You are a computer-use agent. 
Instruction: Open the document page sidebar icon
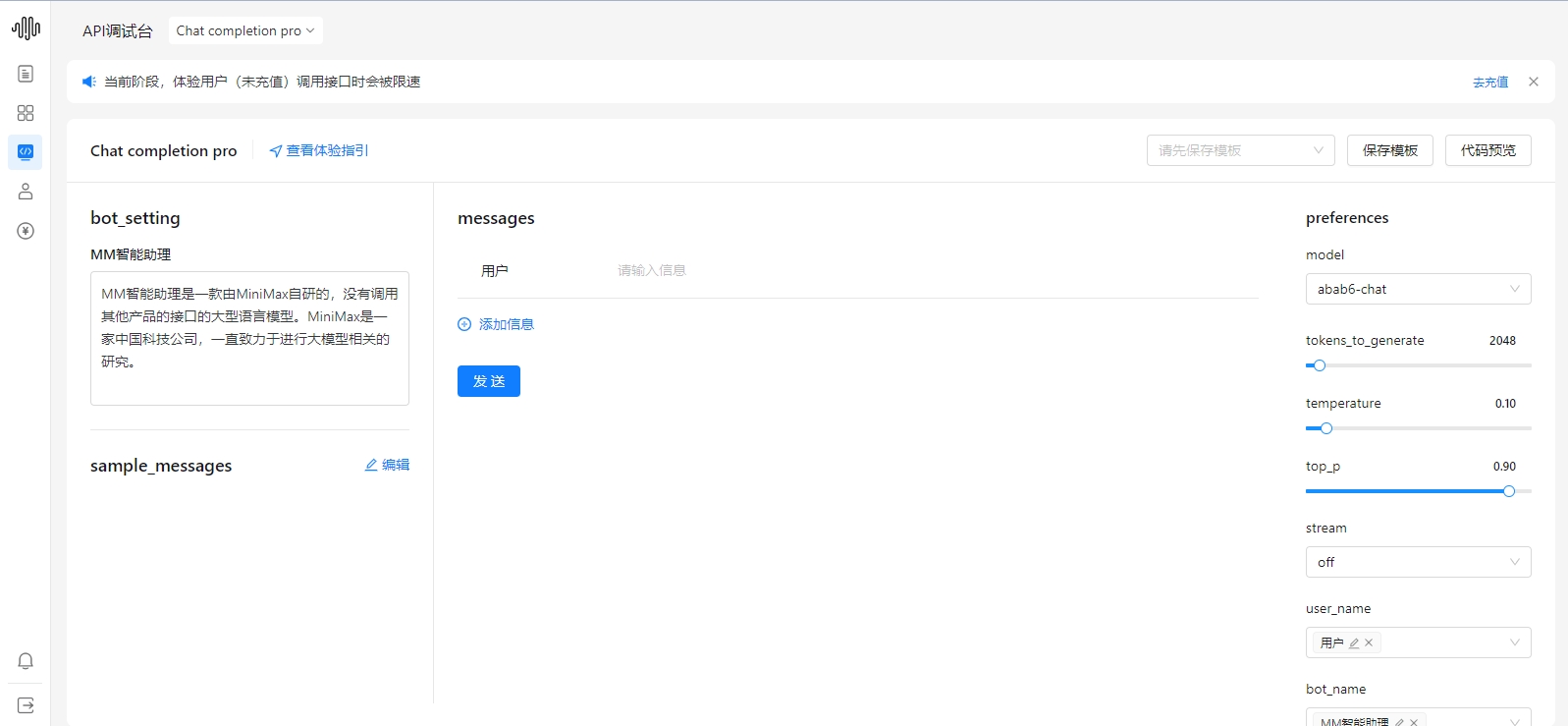[x=26, y=74]
